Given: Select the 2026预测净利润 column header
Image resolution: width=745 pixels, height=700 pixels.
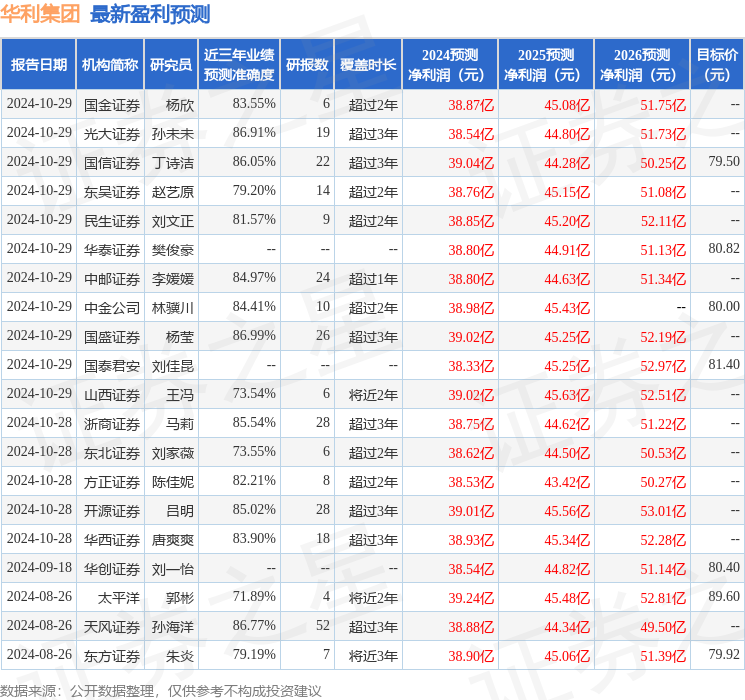Looking at the screenshot, I should click(x=642, y=65).
